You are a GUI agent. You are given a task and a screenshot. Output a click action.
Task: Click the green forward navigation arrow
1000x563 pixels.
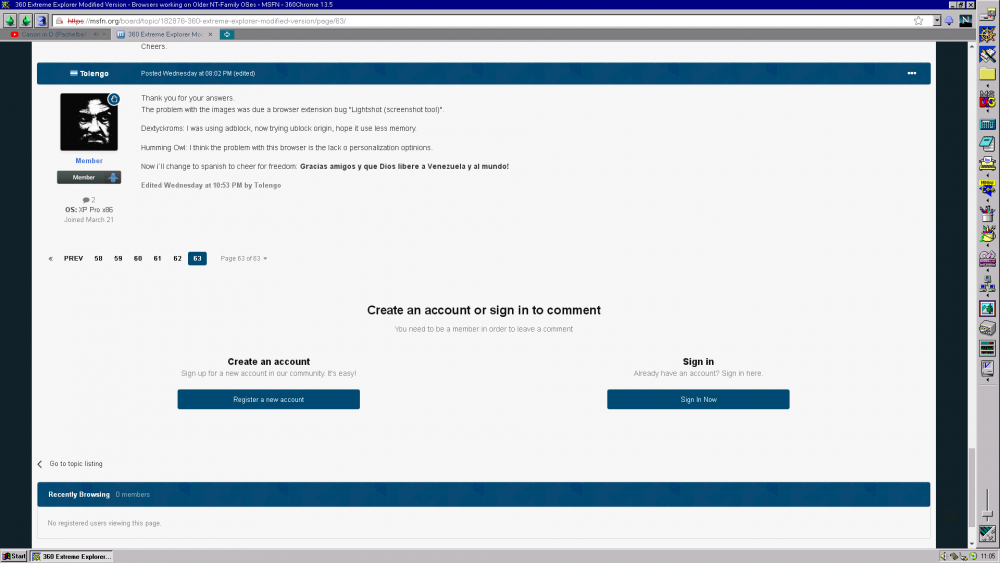(x=26, y=20)
